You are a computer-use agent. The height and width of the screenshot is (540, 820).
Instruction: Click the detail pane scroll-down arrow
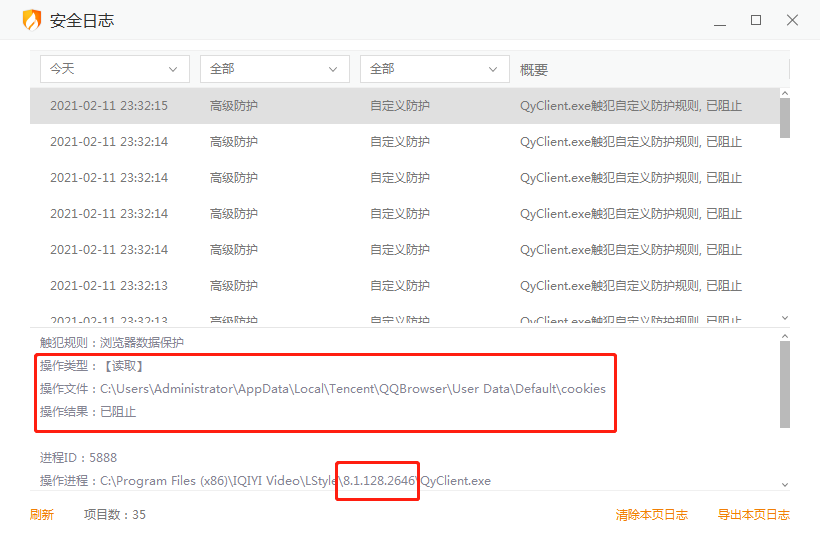(x=785, y=484)
